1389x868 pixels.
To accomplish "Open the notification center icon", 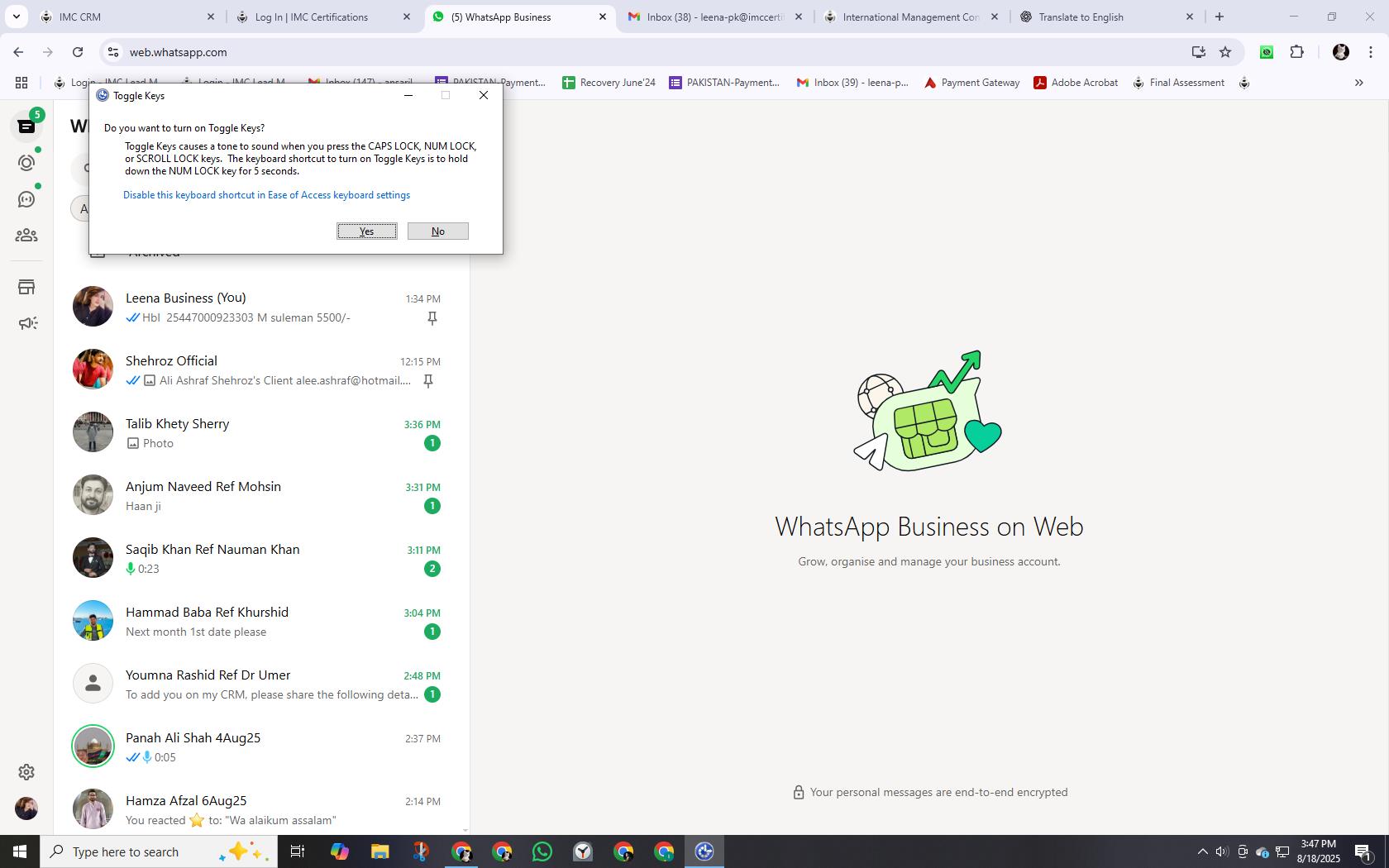I will point(1364,851).
